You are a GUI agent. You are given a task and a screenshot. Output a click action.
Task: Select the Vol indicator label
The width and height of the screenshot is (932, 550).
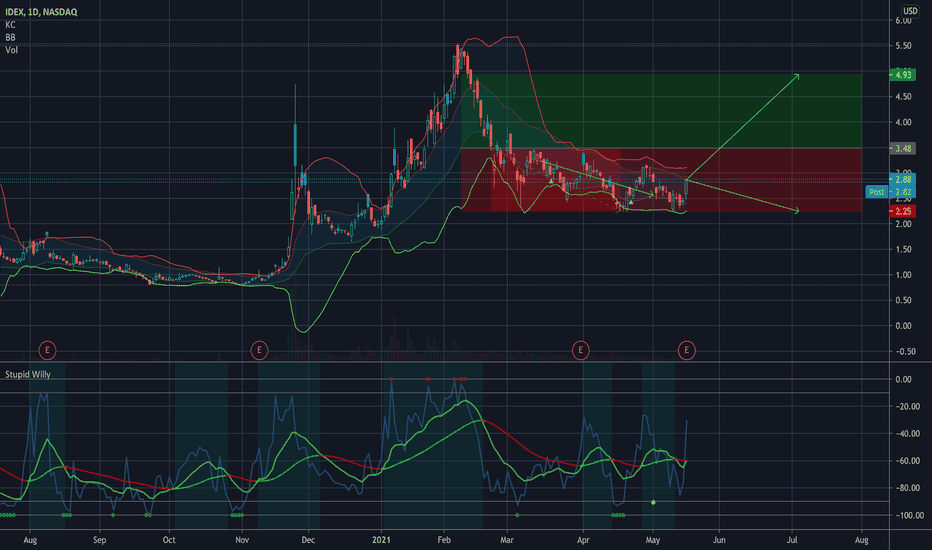(x=11, y=50)
